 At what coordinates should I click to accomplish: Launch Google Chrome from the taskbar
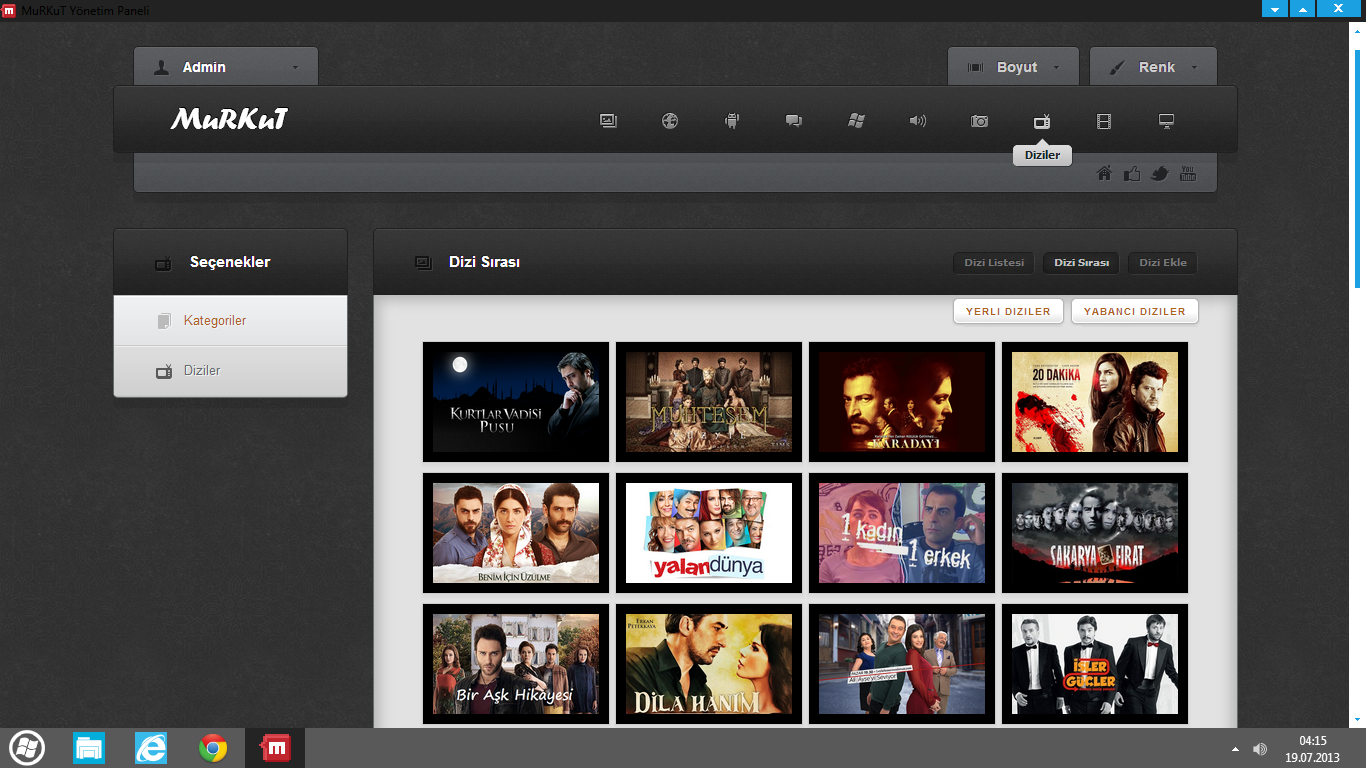tap(213, 748)
